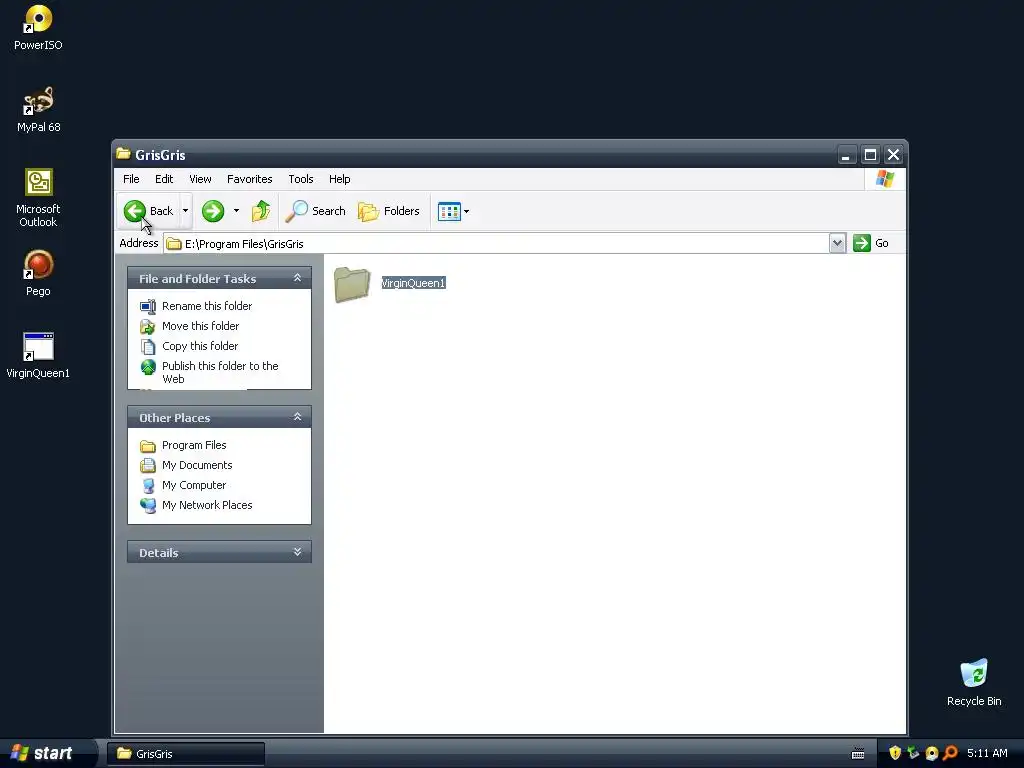The width and height of the screenshot is (1024, 768).
Task: Go to Program Files in Other Places
Action: point(194,445)
